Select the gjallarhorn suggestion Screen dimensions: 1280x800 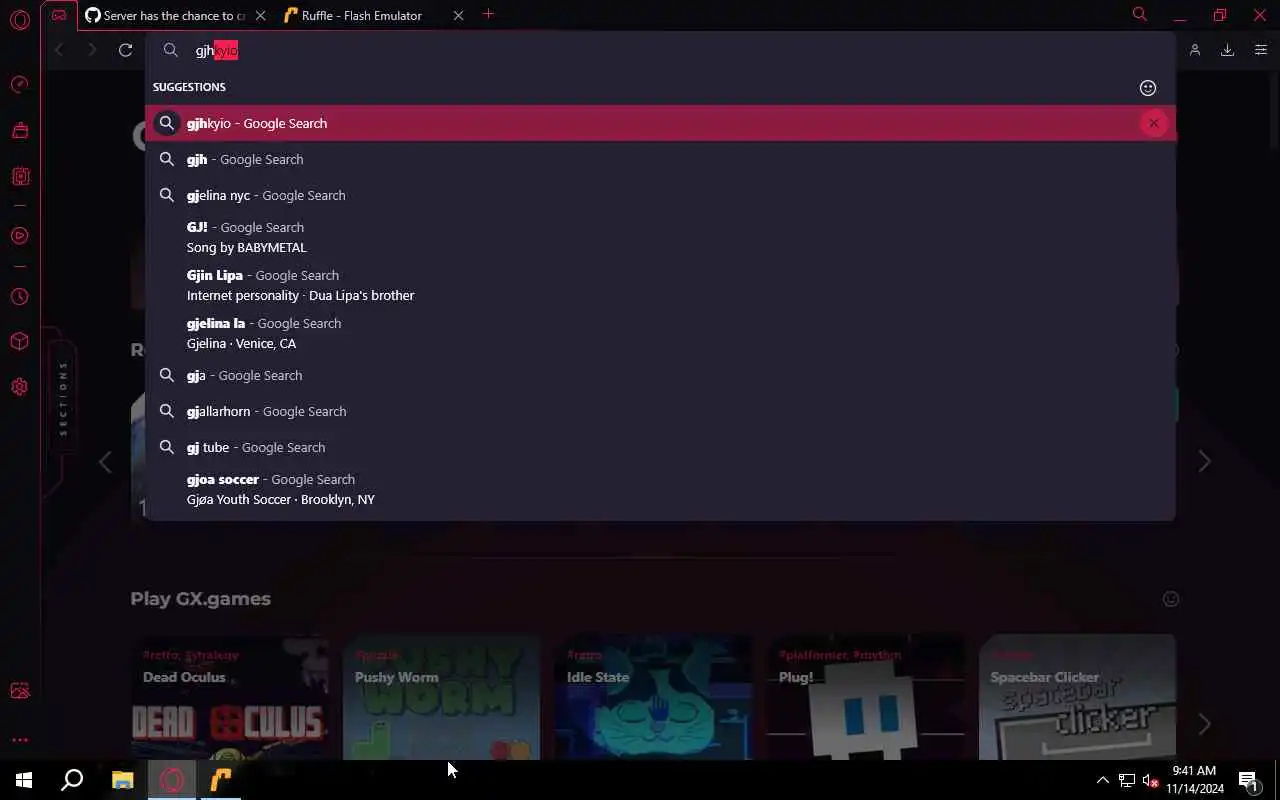[660, 411]
